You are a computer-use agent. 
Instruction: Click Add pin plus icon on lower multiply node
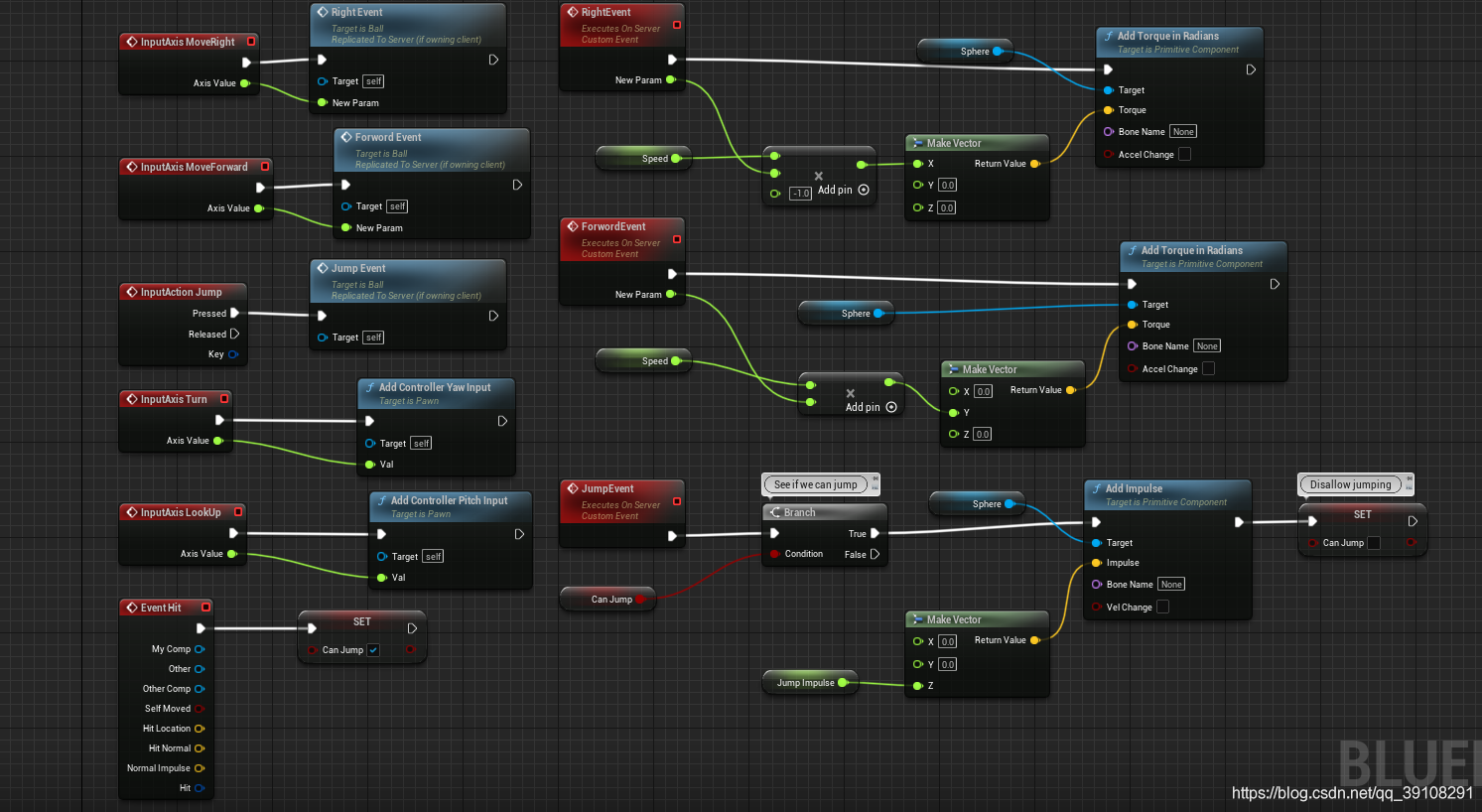coord(891,407)
